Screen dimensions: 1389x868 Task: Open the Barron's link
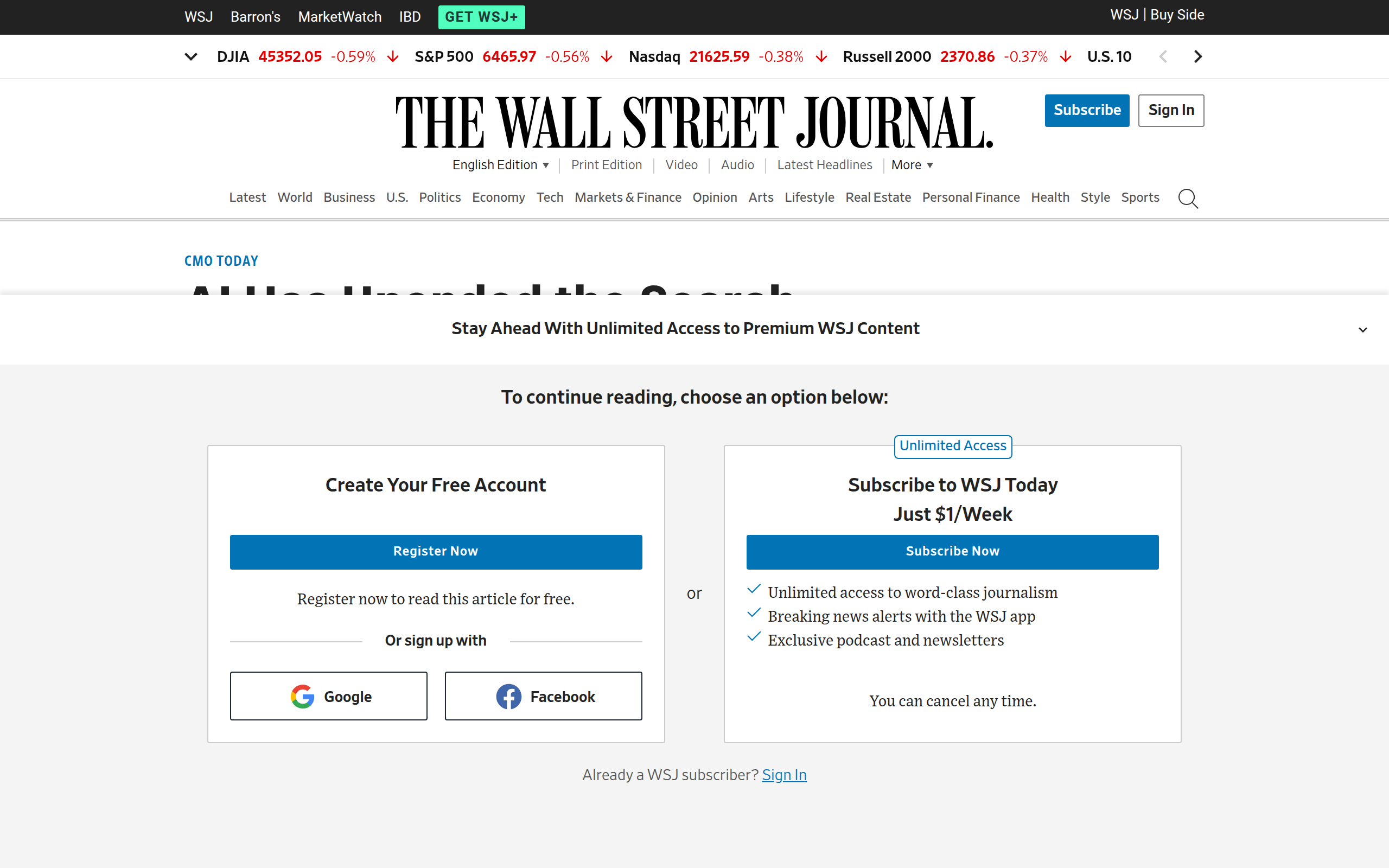tap(256, 17)
